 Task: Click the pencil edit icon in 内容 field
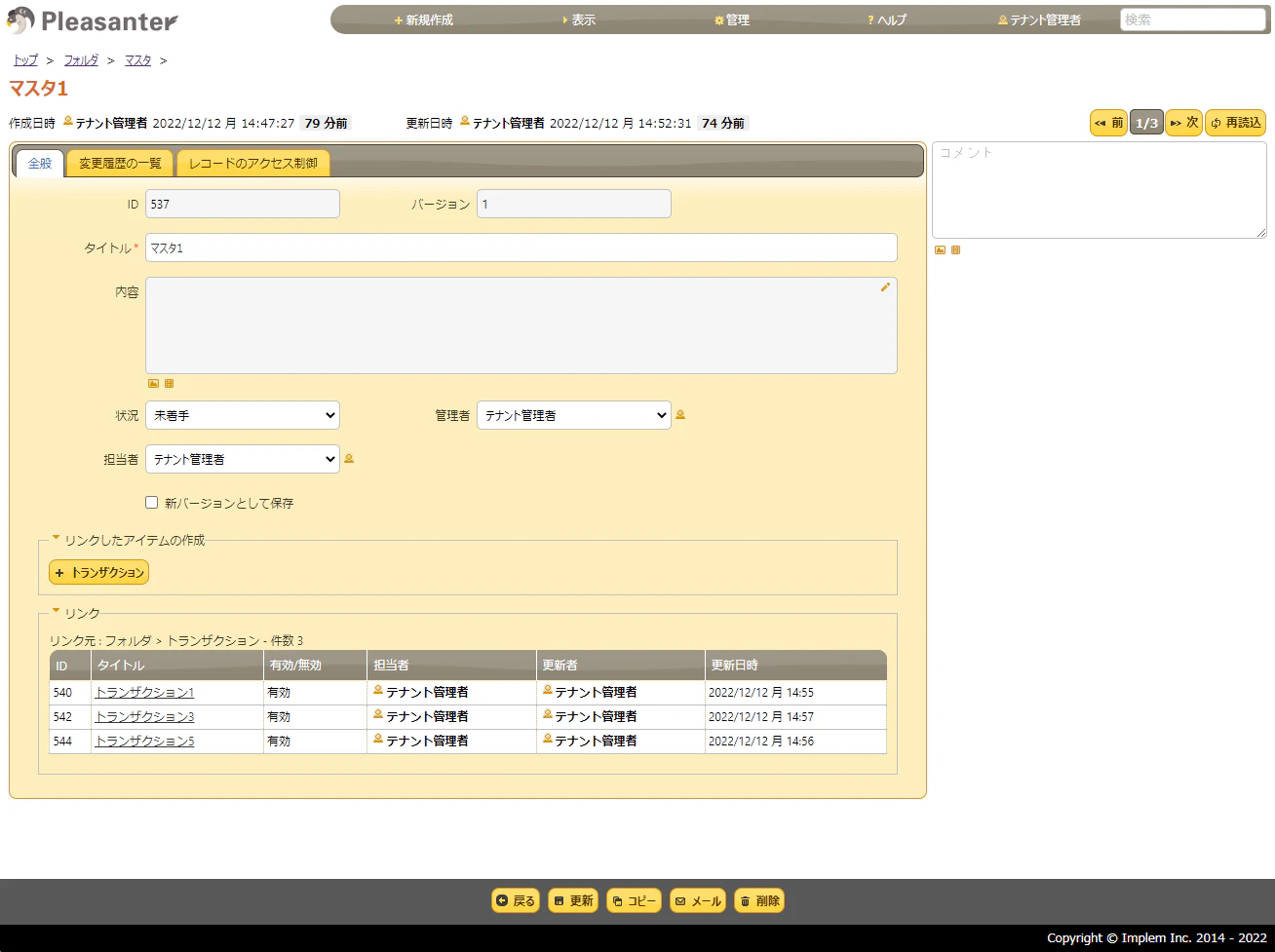885,287
